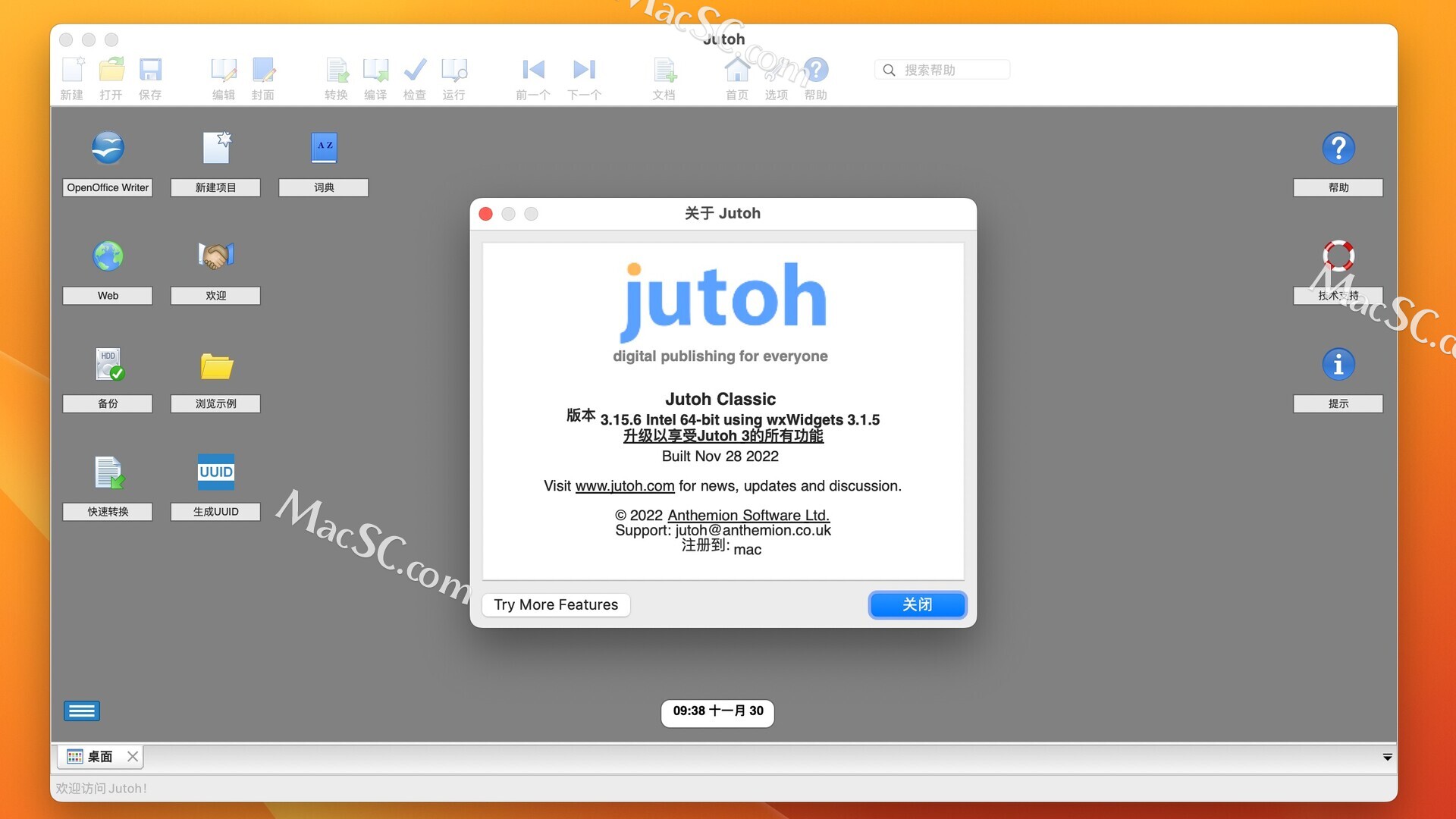Select the 编辑 (Edit) toolbar icon
1456x819 pixels.
(x=223, y=70)
